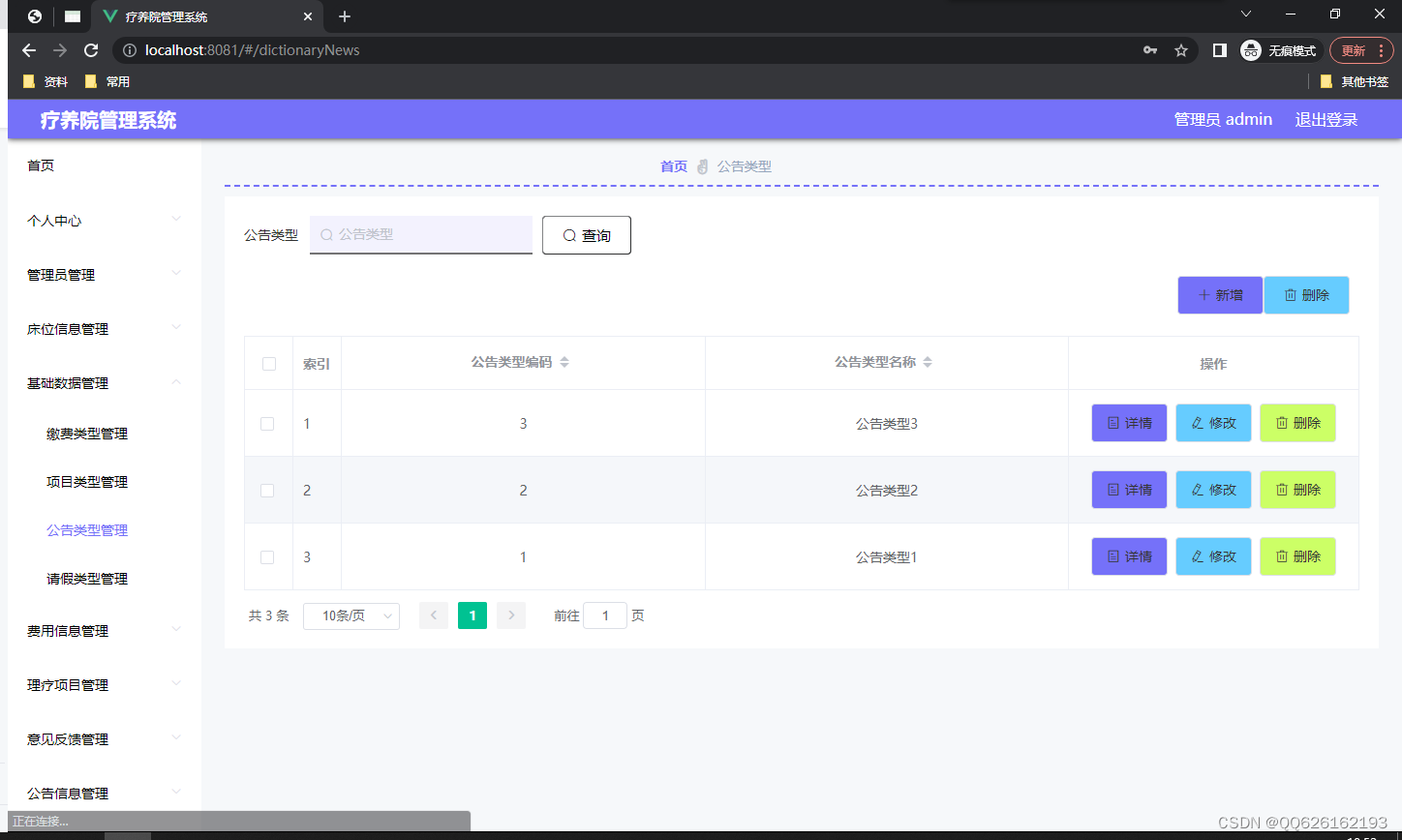Screen dimensions: 1402x840
Task: Click the 共 3 条 total count
Action: [269, 615]
